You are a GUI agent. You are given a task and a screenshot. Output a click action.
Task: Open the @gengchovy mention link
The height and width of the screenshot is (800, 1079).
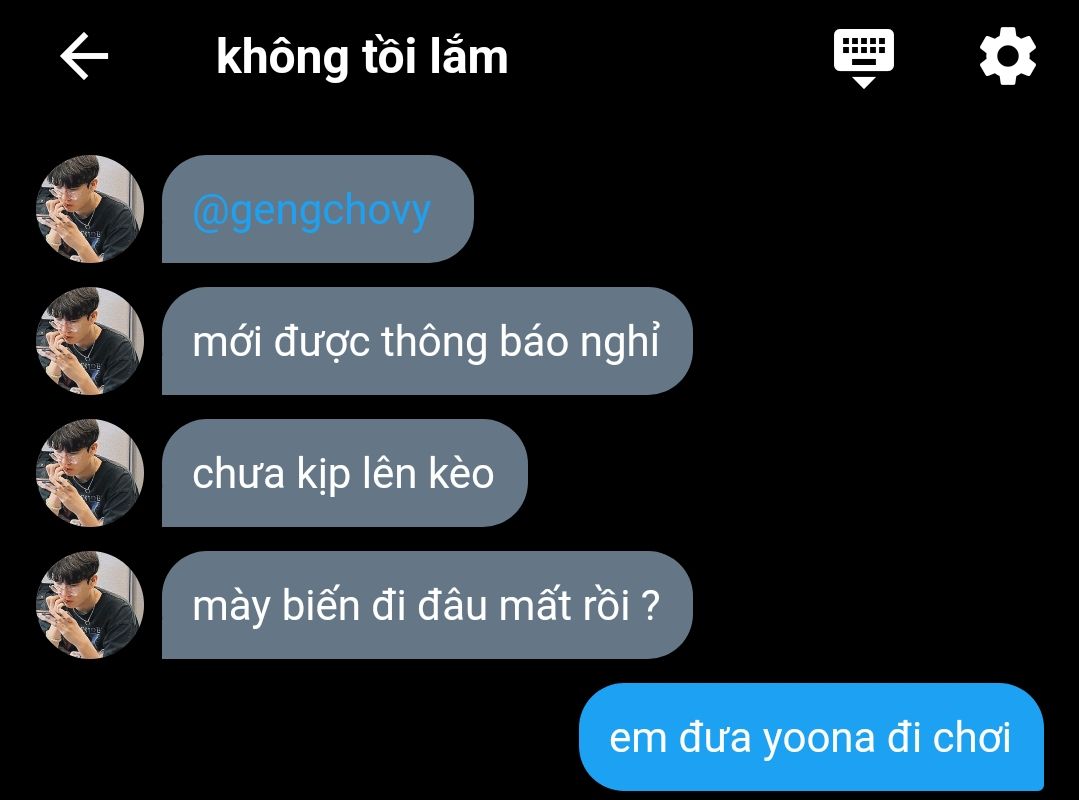click(x=312, y=210)
